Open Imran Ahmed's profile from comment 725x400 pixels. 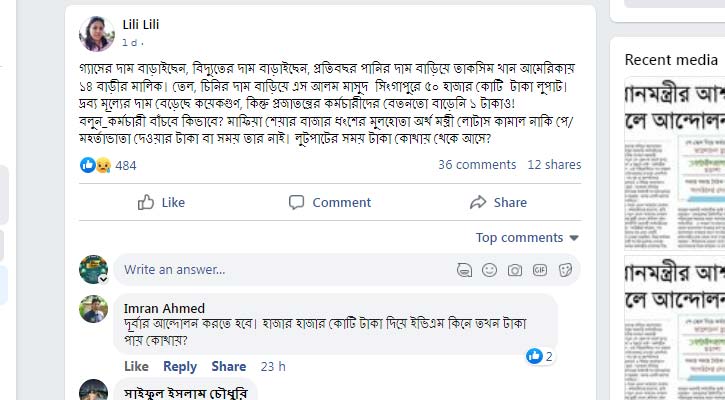[x=164, y=307]
